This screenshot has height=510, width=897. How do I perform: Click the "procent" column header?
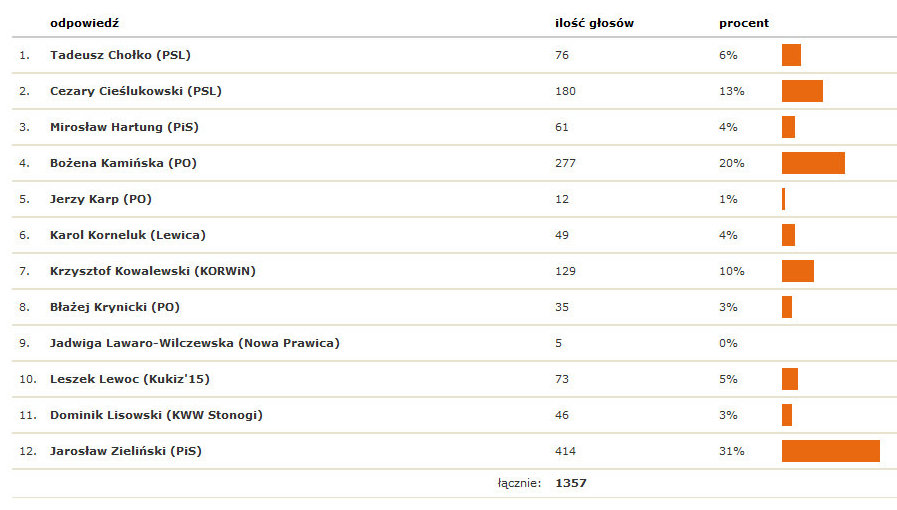743,22
